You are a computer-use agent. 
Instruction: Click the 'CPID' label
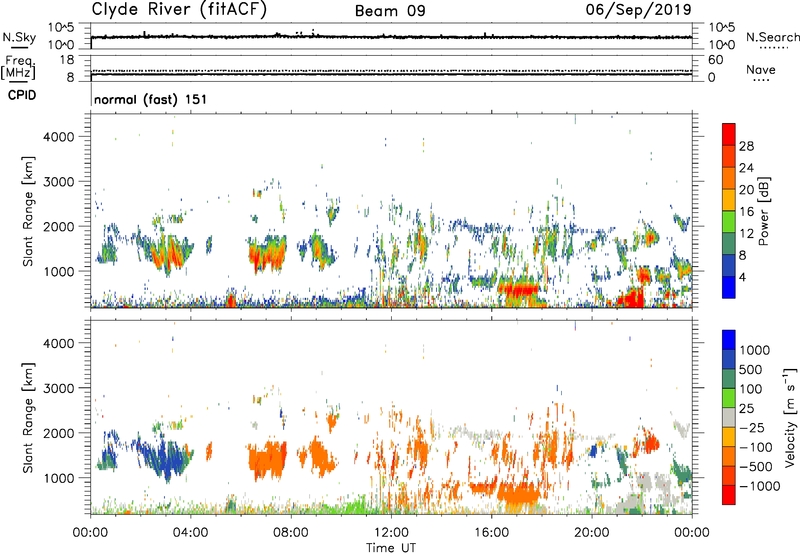22,95
